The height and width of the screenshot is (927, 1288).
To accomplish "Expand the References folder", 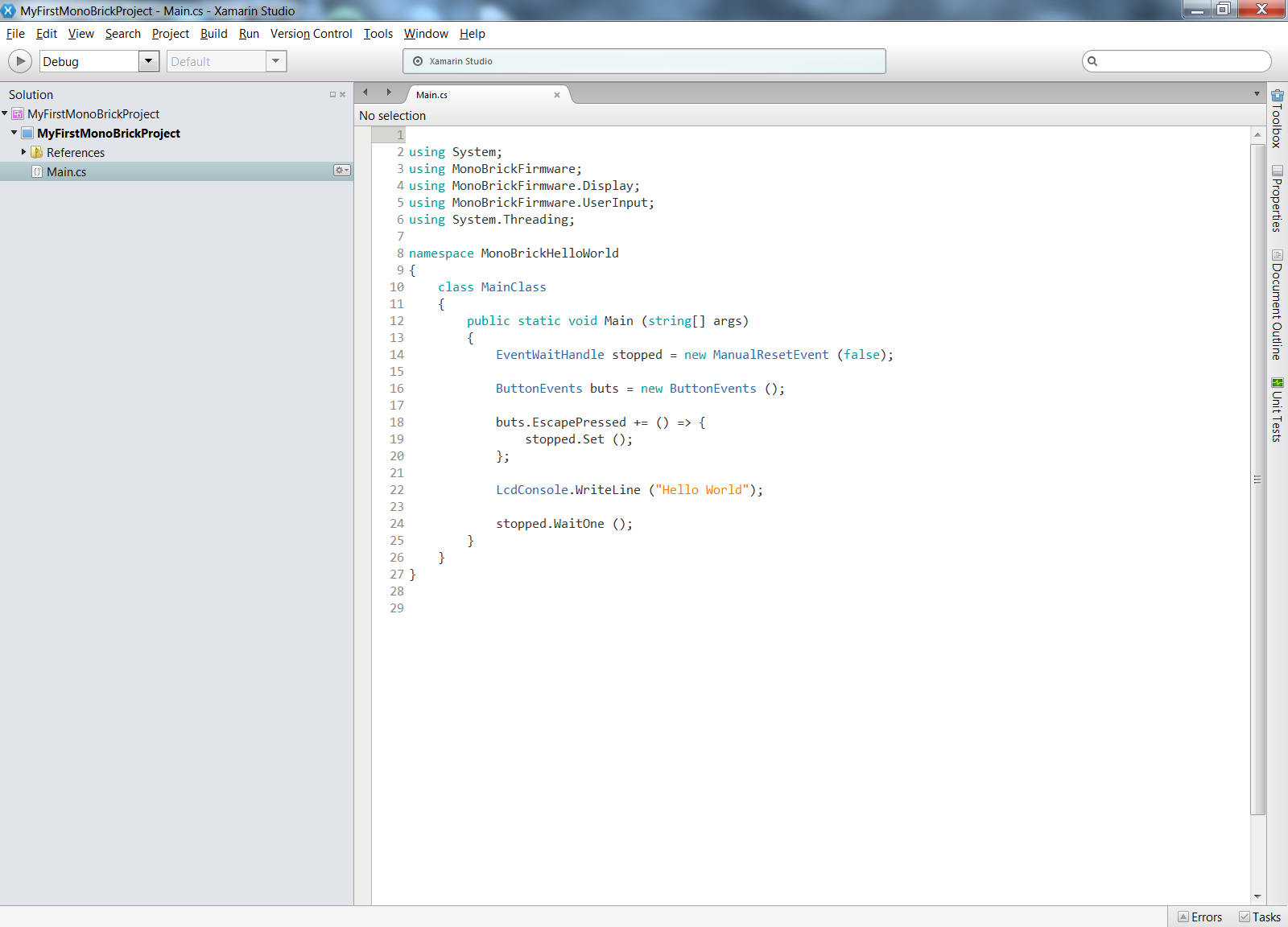I will 24,152.
